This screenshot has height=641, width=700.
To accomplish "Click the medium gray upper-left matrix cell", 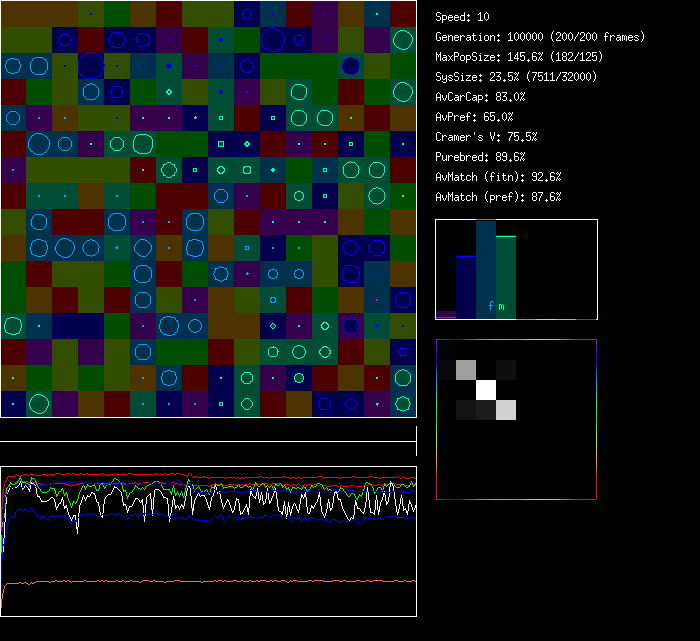I will pos(466,370).
